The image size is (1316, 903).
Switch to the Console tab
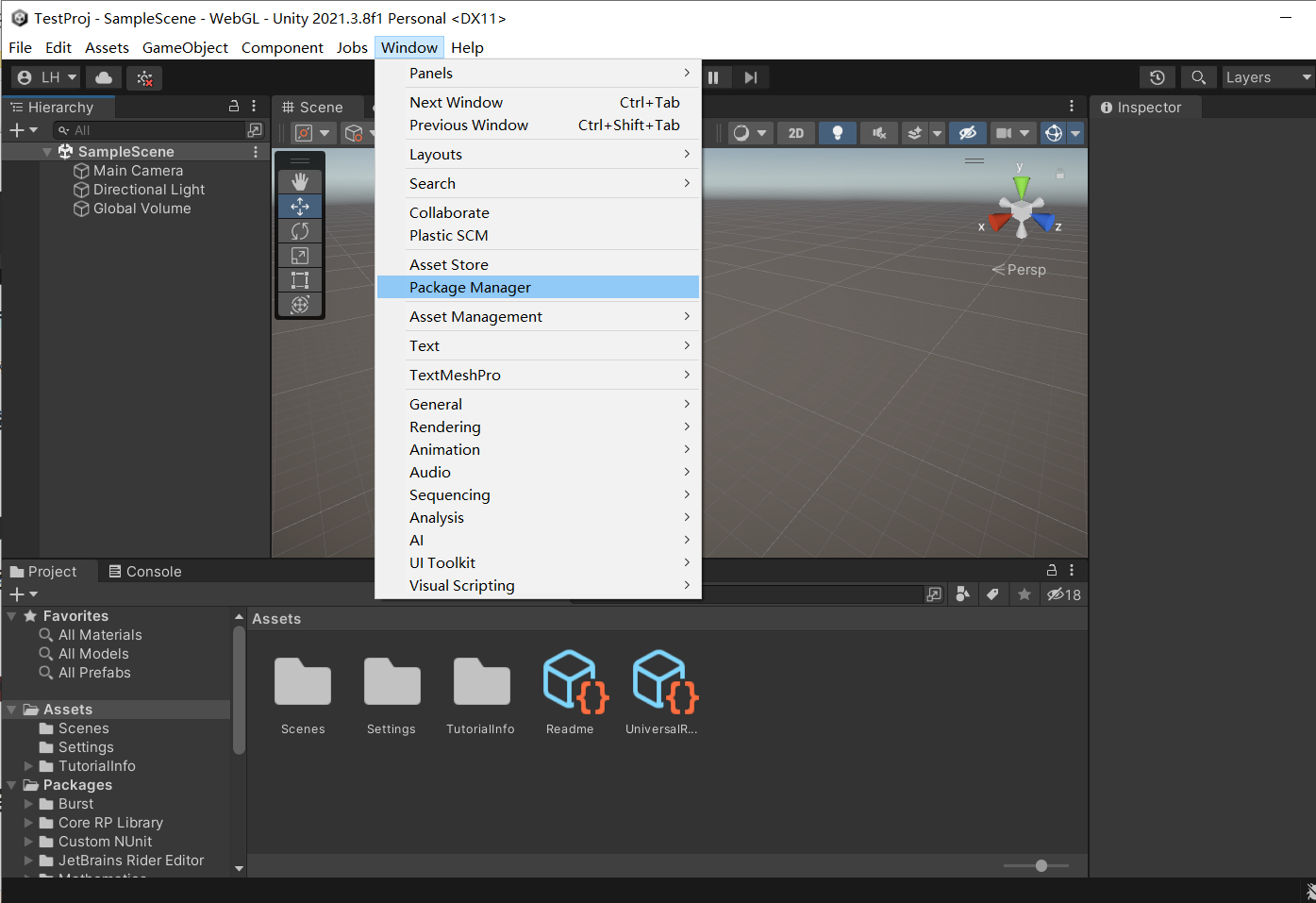[144, 571]
